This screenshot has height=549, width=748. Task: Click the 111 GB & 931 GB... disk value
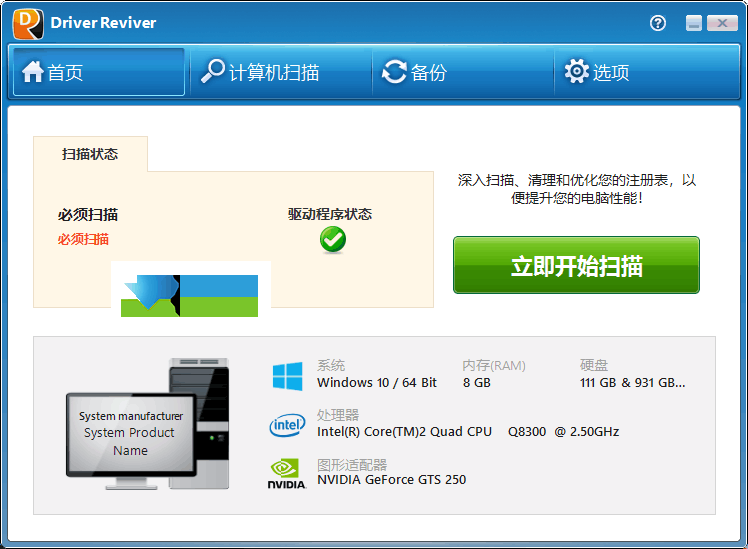coord(633,383)
